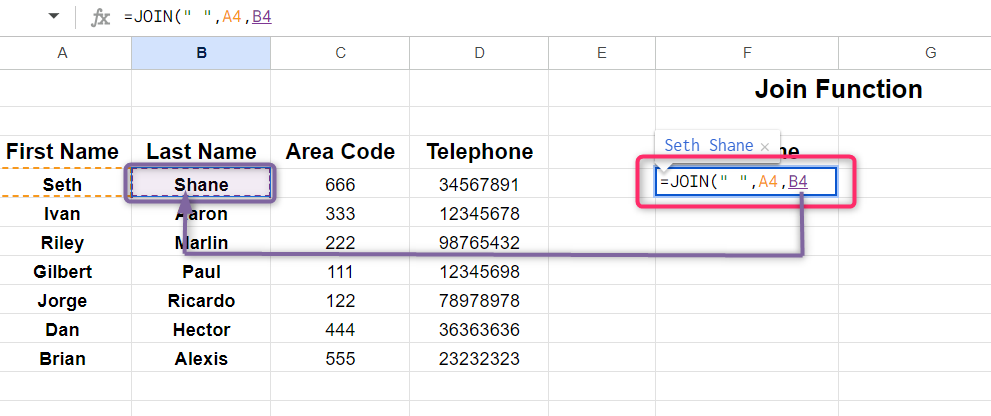The height and width of the screenshot is (416, 991).
Task: Open the name box dropdown arrow
Action: (53, 17)
